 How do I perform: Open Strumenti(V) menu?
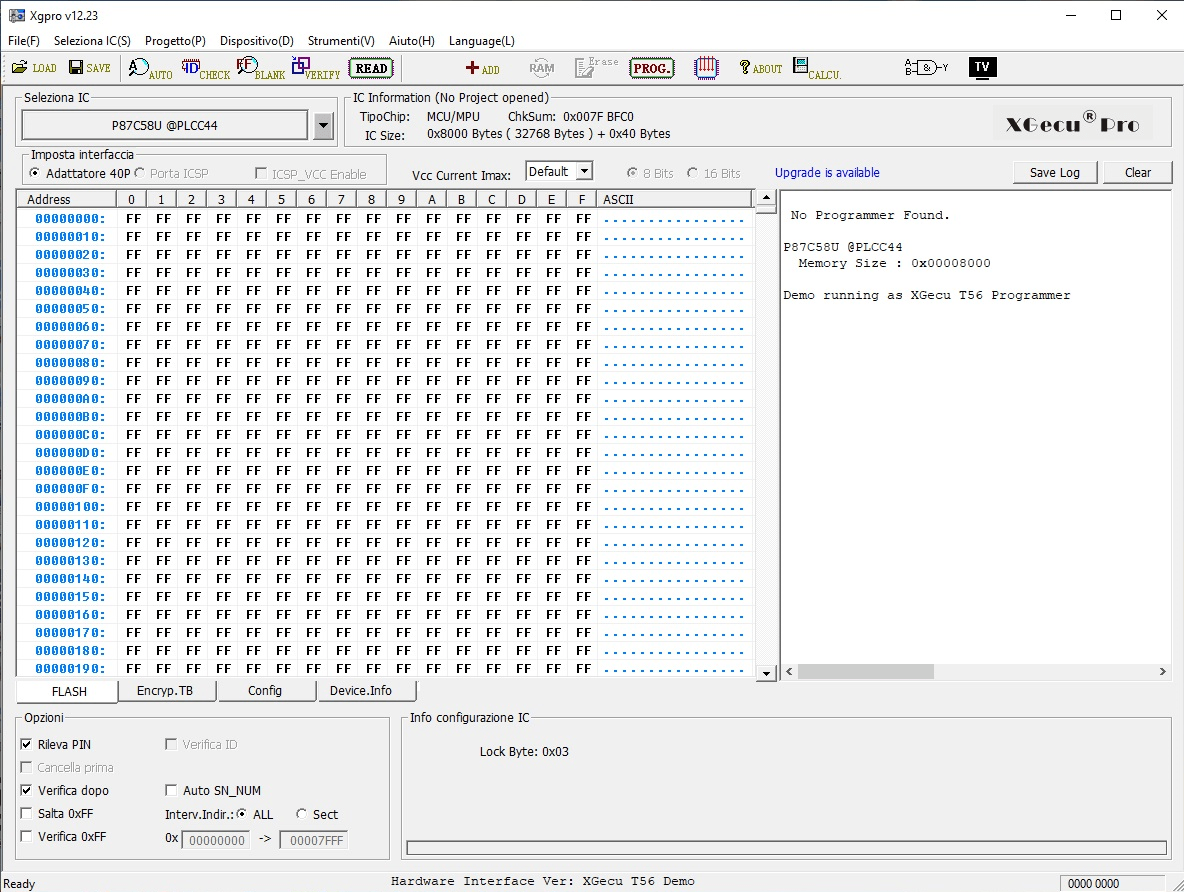[x=341, y=41]
